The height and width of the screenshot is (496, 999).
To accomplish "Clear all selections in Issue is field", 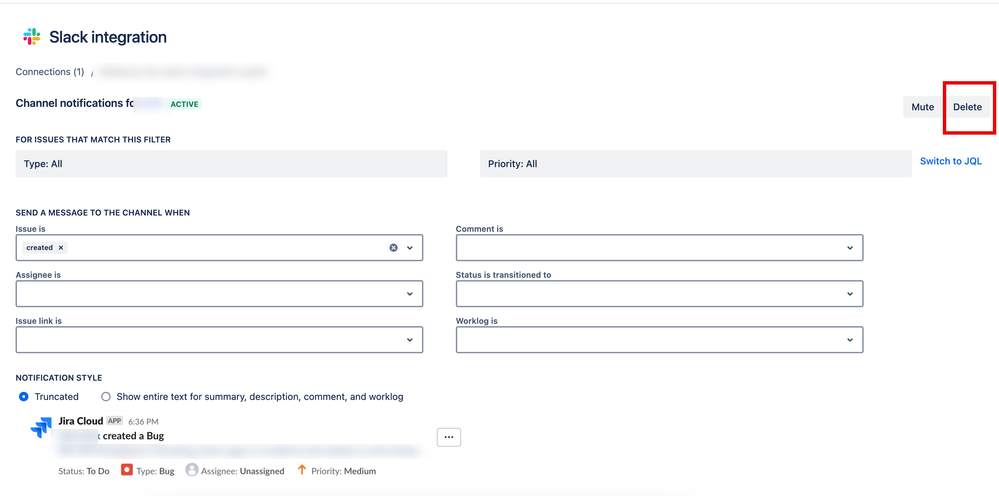I will coord(394,248).
